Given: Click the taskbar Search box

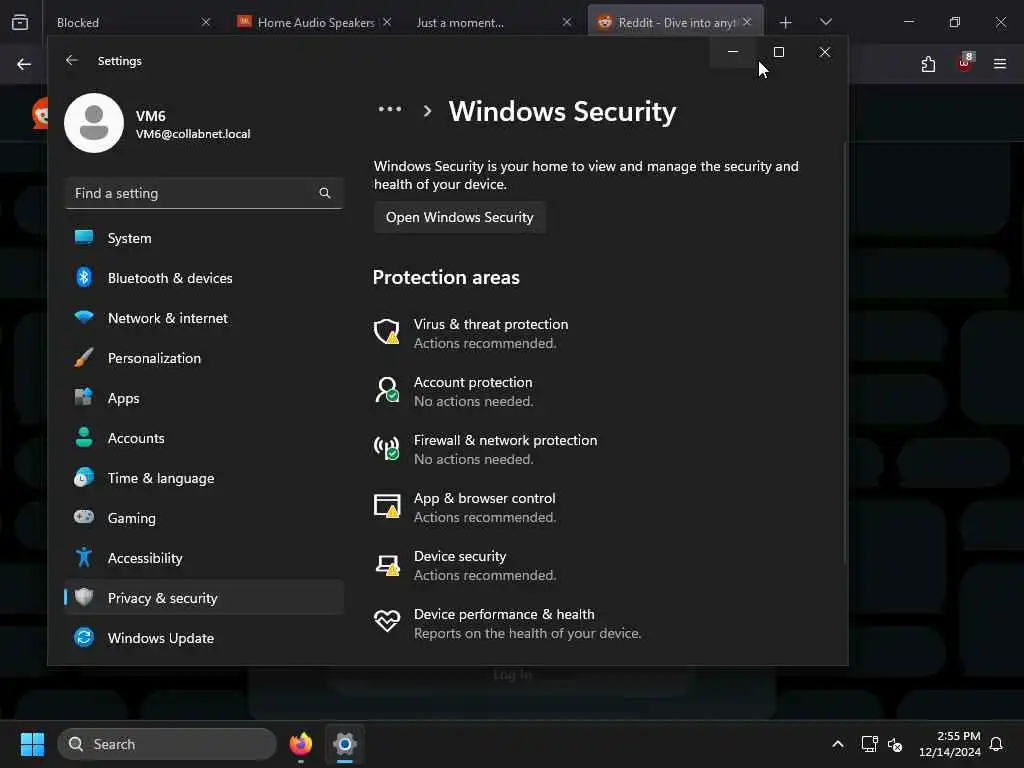Looking at the screenshot, I should [x=167, y=744].
